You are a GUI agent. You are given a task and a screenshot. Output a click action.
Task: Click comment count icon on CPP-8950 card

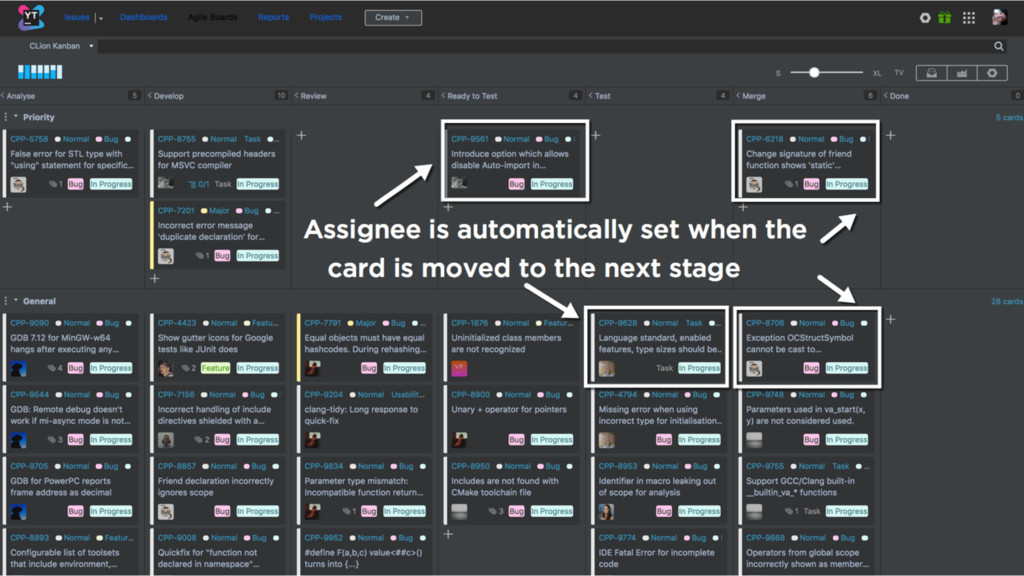[493, 511]
